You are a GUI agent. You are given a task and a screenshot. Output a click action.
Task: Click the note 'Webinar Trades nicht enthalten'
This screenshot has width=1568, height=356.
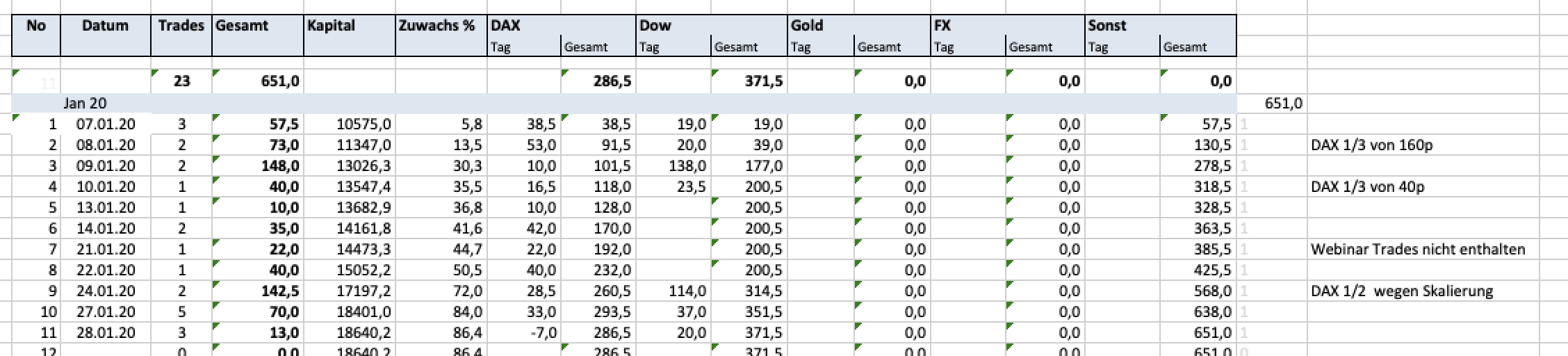1418,250
